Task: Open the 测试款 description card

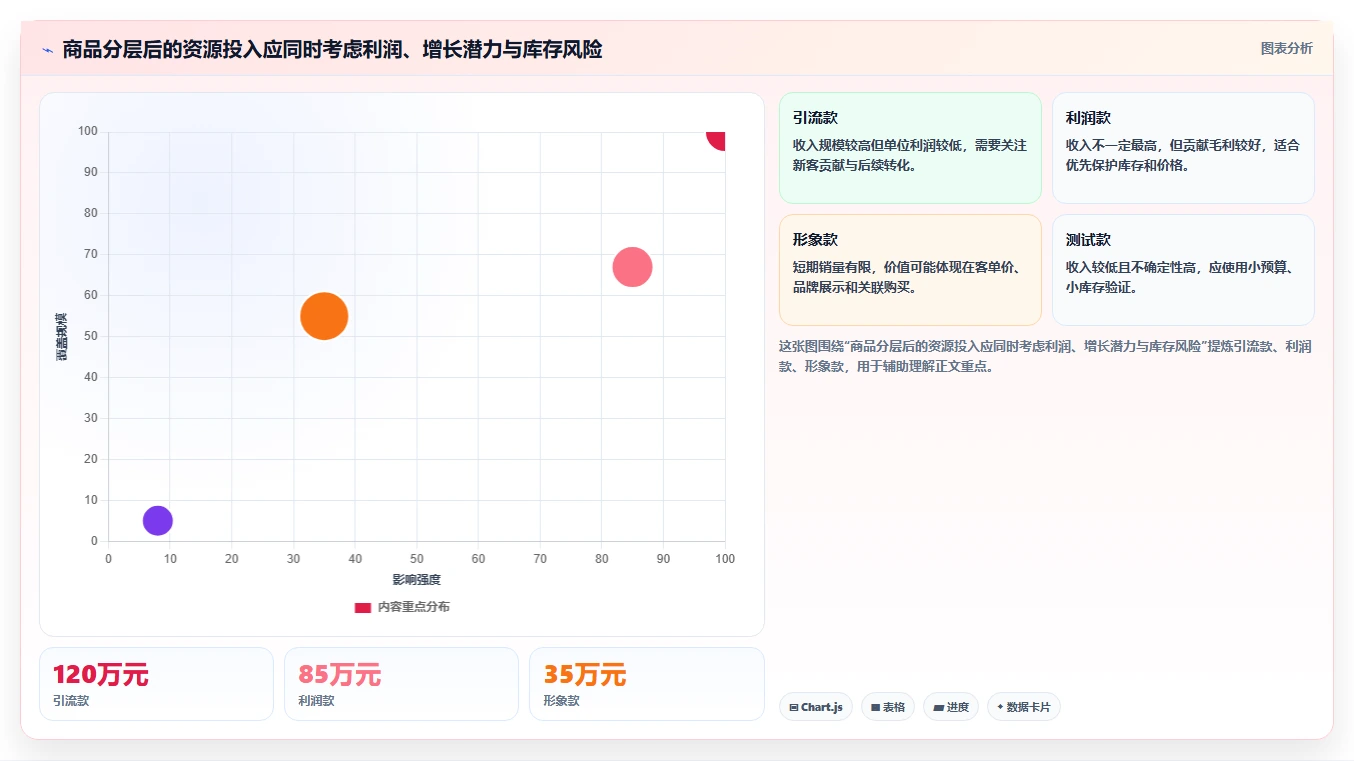Action: 1183,270
